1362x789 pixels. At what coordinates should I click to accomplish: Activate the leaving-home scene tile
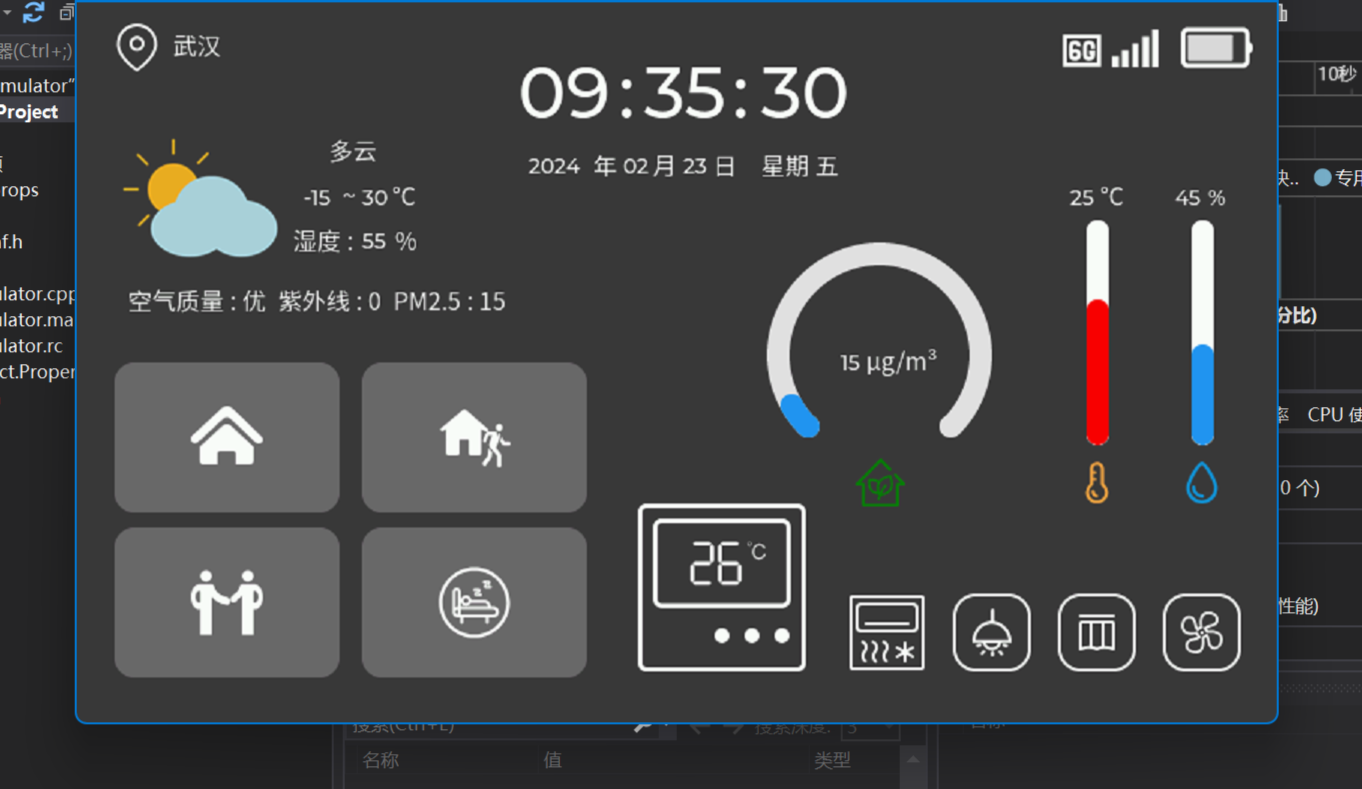tap(474, 437)
